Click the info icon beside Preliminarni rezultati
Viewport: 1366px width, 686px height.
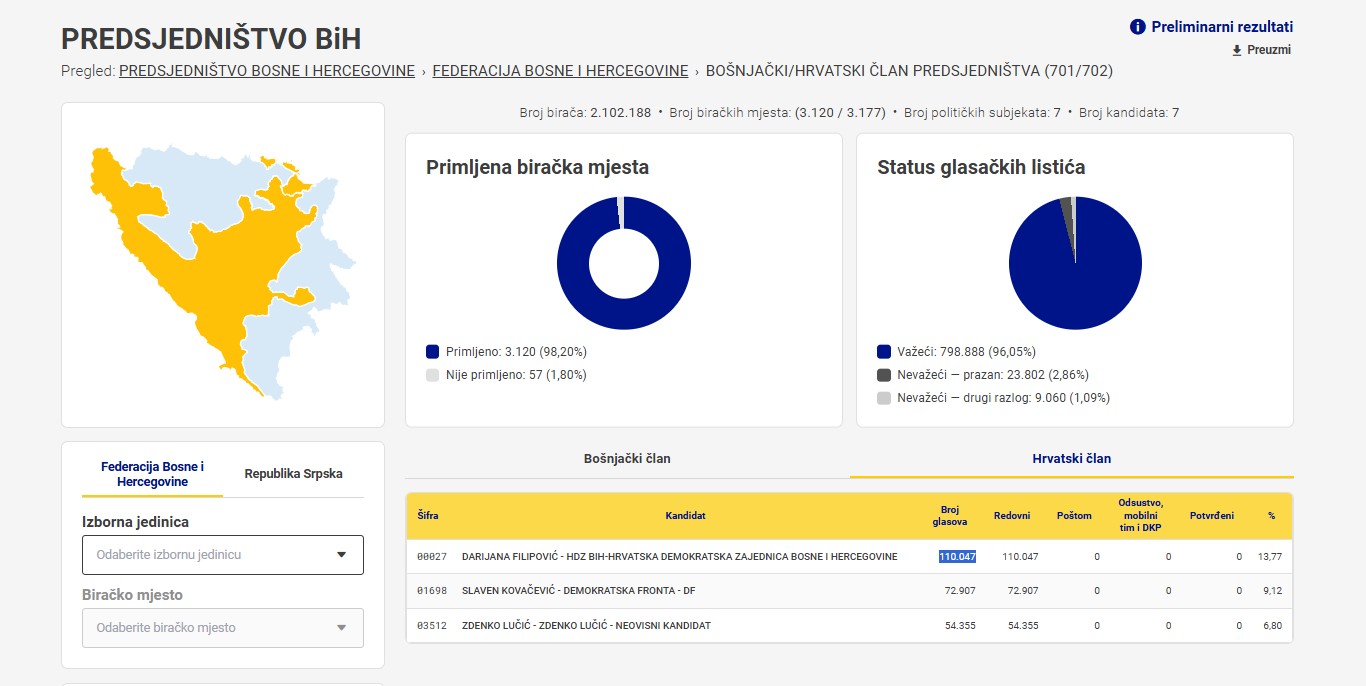pos(1137,27)
